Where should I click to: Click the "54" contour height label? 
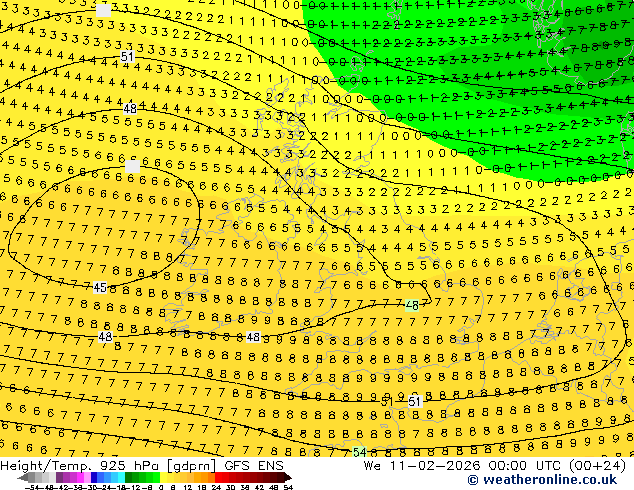click(x=359, y=452)
